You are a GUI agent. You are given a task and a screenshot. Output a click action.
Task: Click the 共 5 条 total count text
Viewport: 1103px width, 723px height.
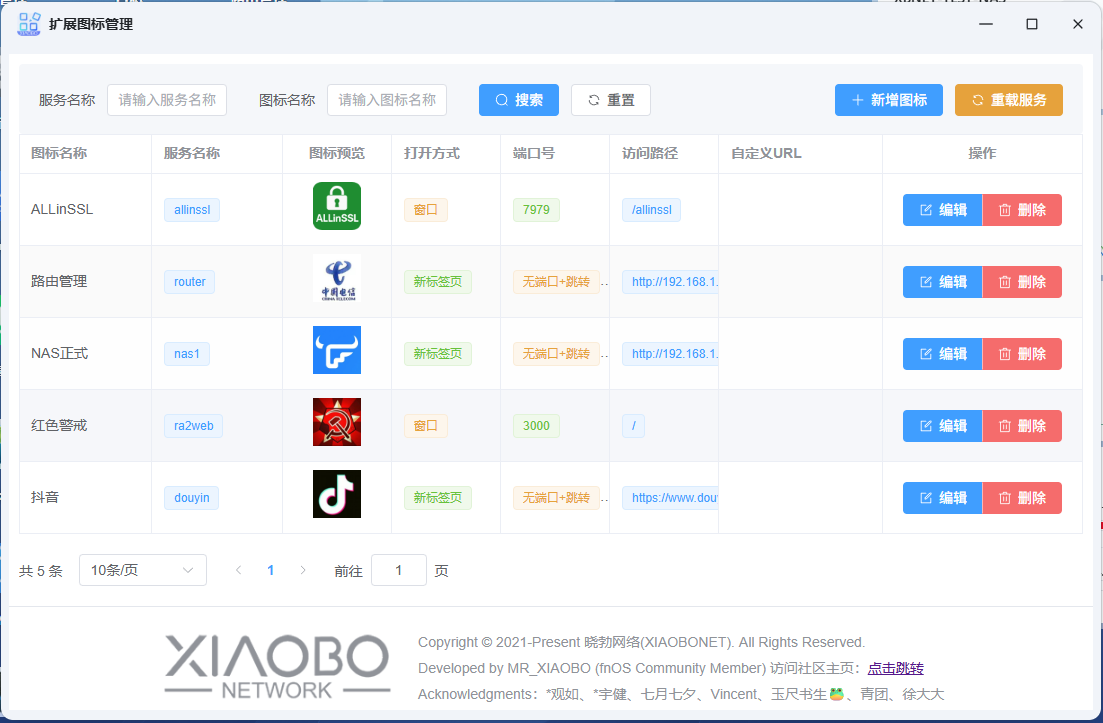point(41,571)
